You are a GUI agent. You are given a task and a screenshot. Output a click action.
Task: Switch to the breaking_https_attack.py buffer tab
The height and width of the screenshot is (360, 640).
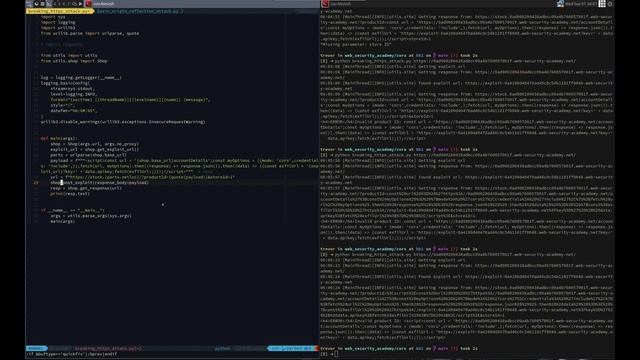60,11
